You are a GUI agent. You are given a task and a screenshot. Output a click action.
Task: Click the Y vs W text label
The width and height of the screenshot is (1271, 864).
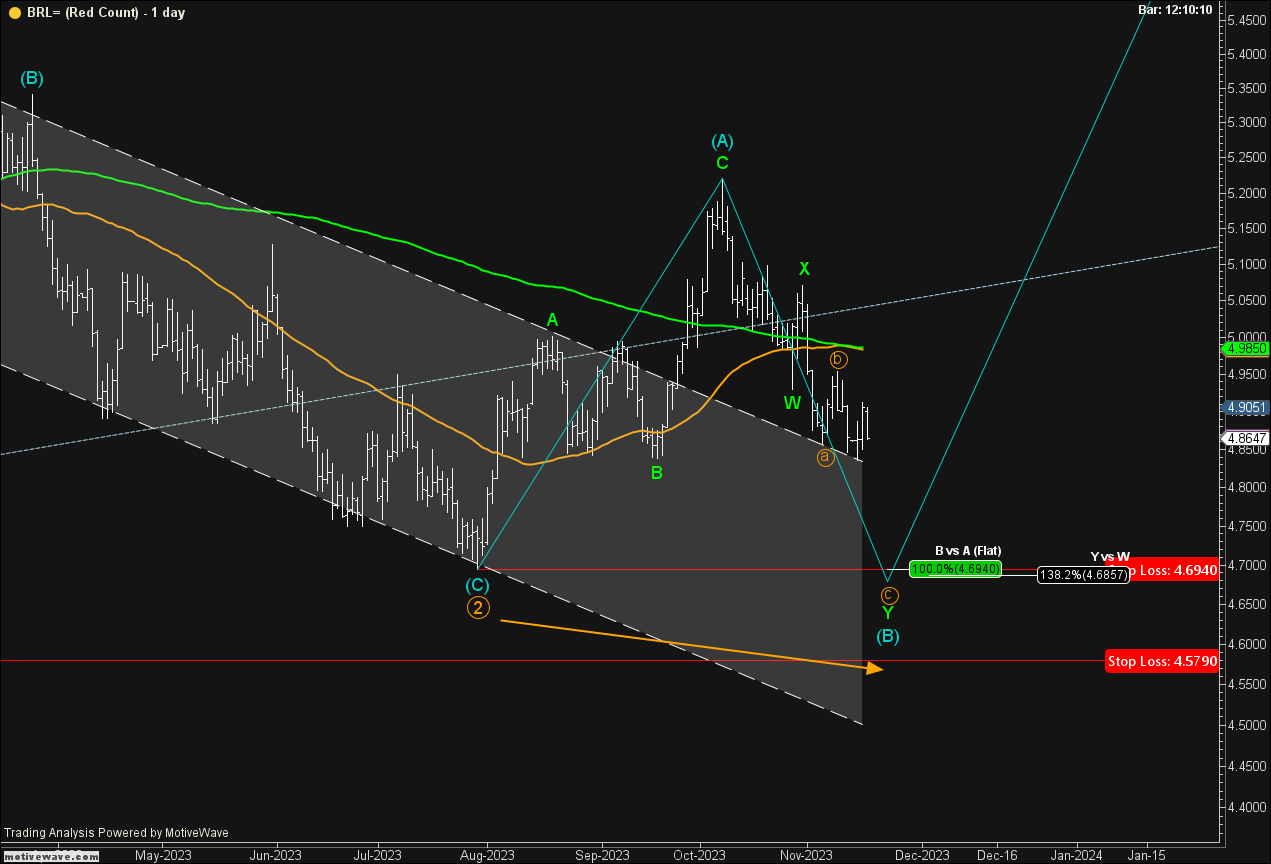click(1110, 556)
